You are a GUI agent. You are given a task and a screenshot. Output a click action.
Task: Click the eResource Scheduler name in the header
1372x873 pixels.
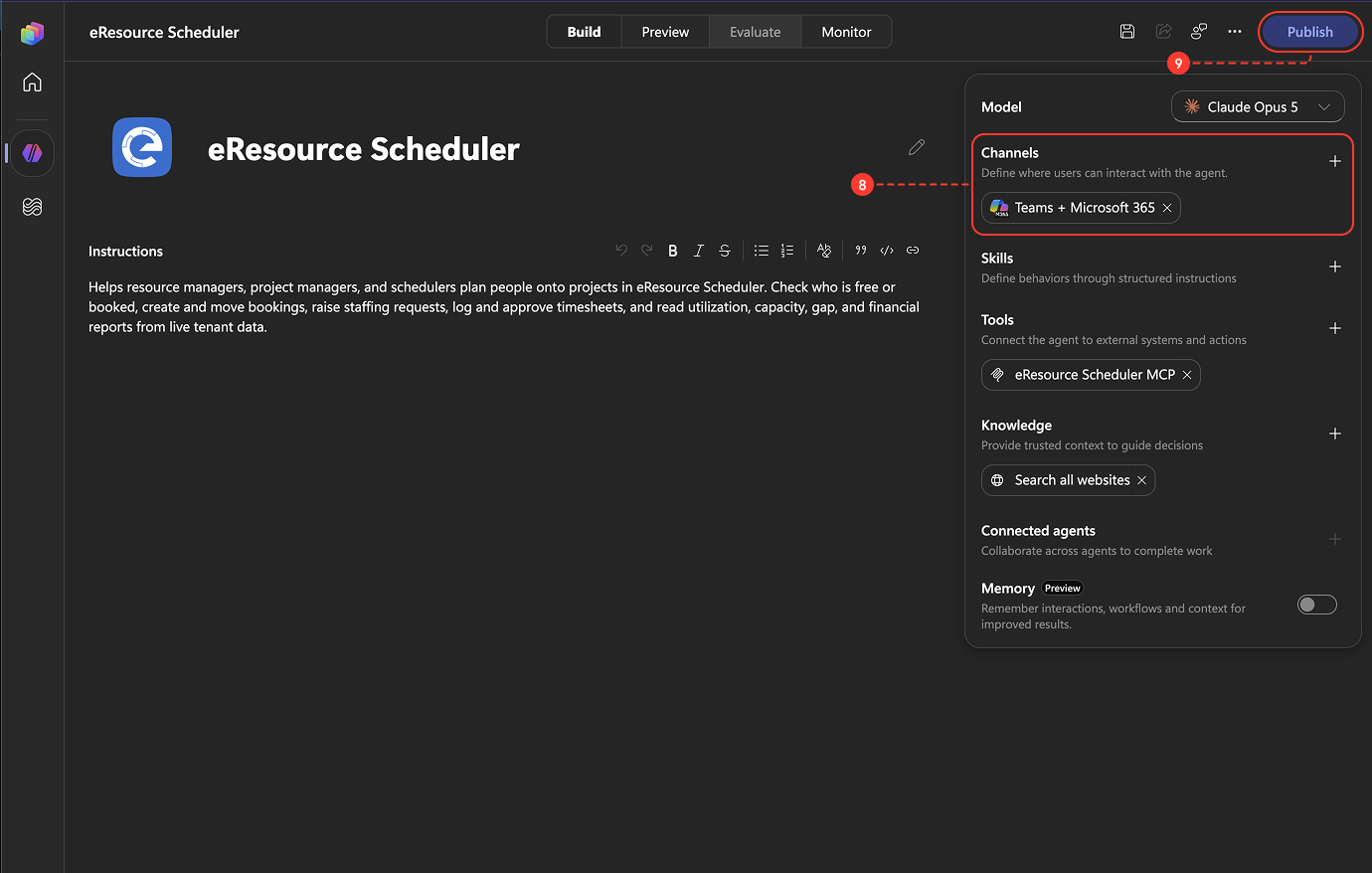click(x=164, y=32)
